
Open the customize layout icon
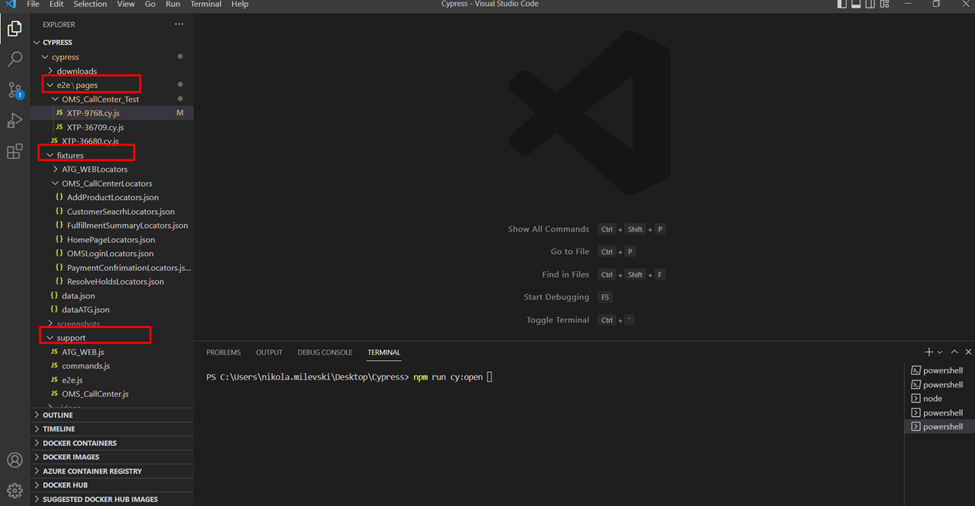(x=884, y=4)
